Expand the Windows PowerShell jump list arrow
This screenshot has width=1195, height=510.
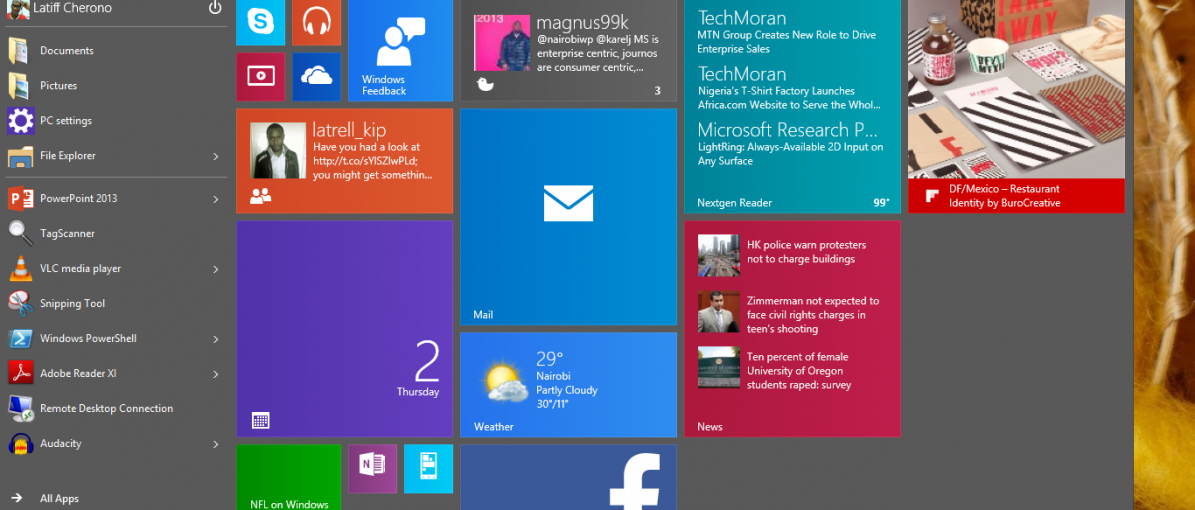tap(216, 339)
